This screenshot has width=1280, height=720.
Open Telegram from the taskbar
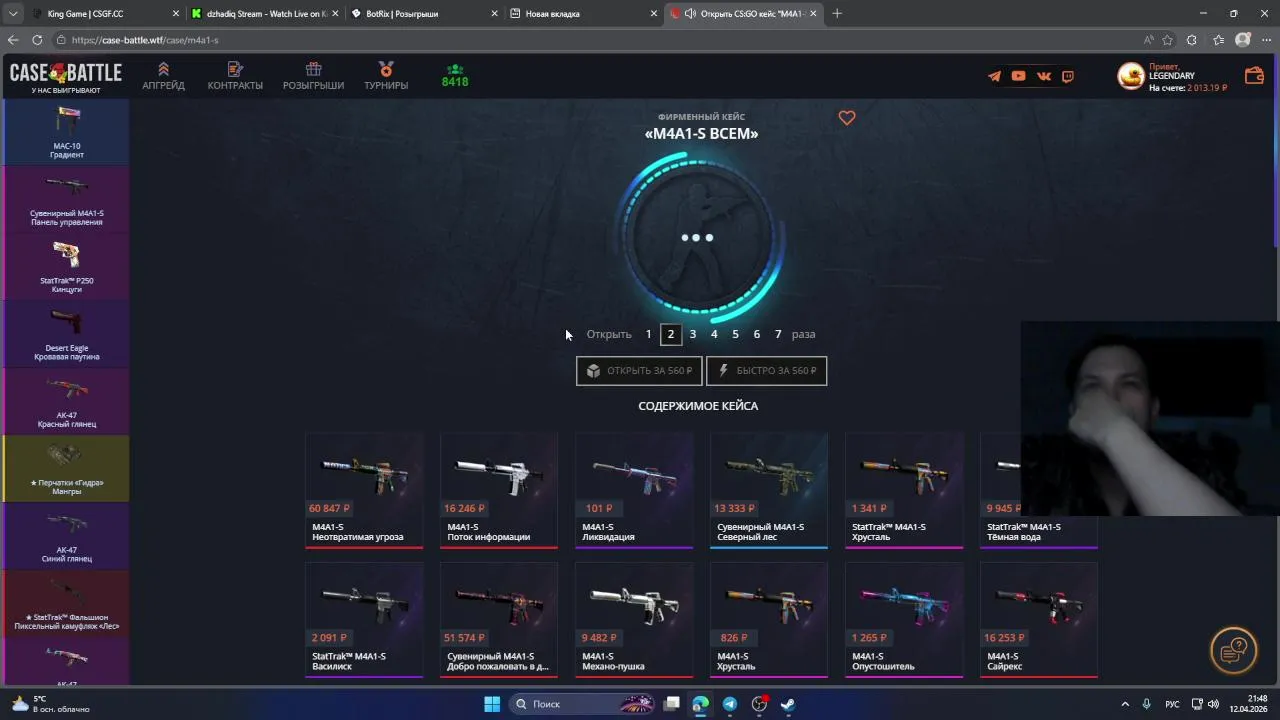tap(730, 704)
